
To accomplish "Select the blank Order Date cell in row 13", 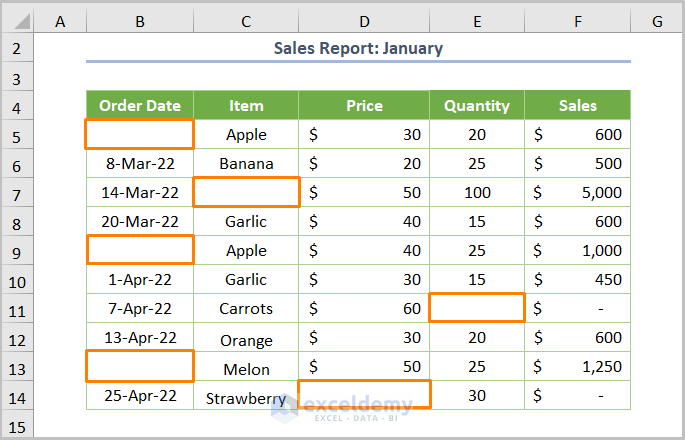I will click(139, 366).
